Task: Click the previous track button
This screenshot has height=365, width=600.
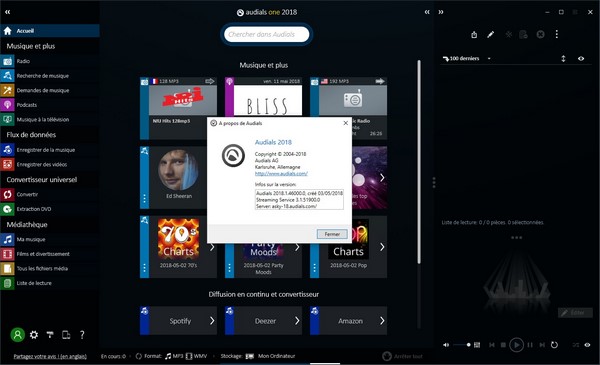Action: point(492,345)
